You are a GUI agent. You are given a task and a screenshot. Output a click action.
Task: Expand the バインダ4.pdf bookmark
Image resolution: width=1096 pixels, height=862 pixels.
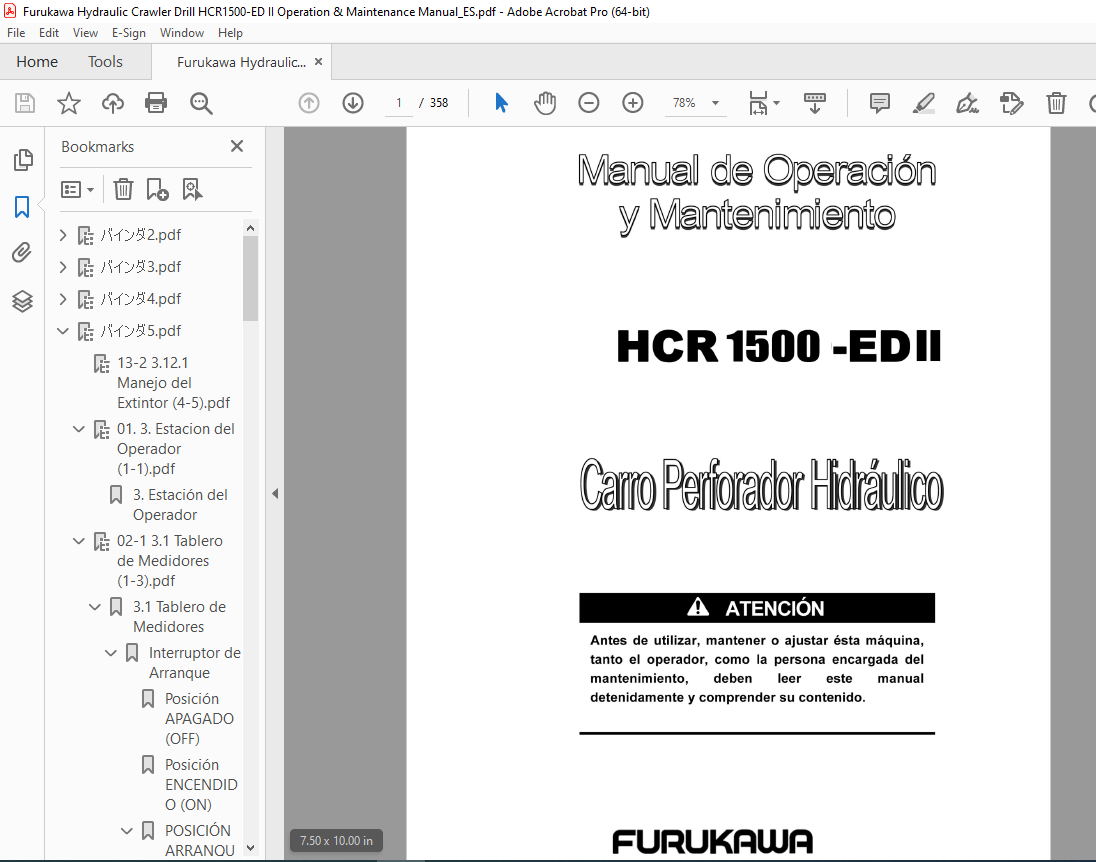pos(63,299)
